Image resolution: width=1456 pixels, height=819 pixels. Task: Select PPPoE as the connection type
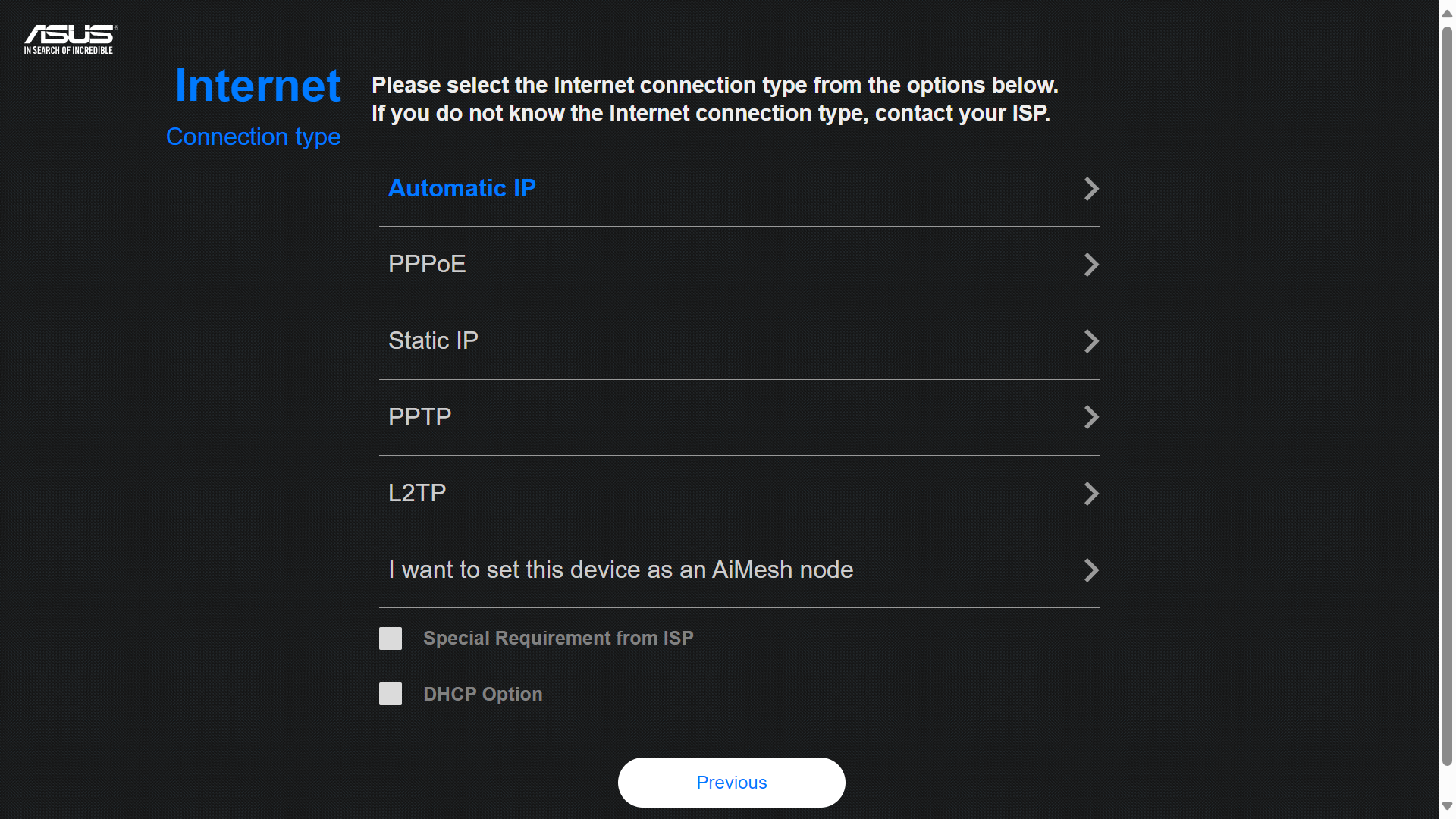pos(427,264)
